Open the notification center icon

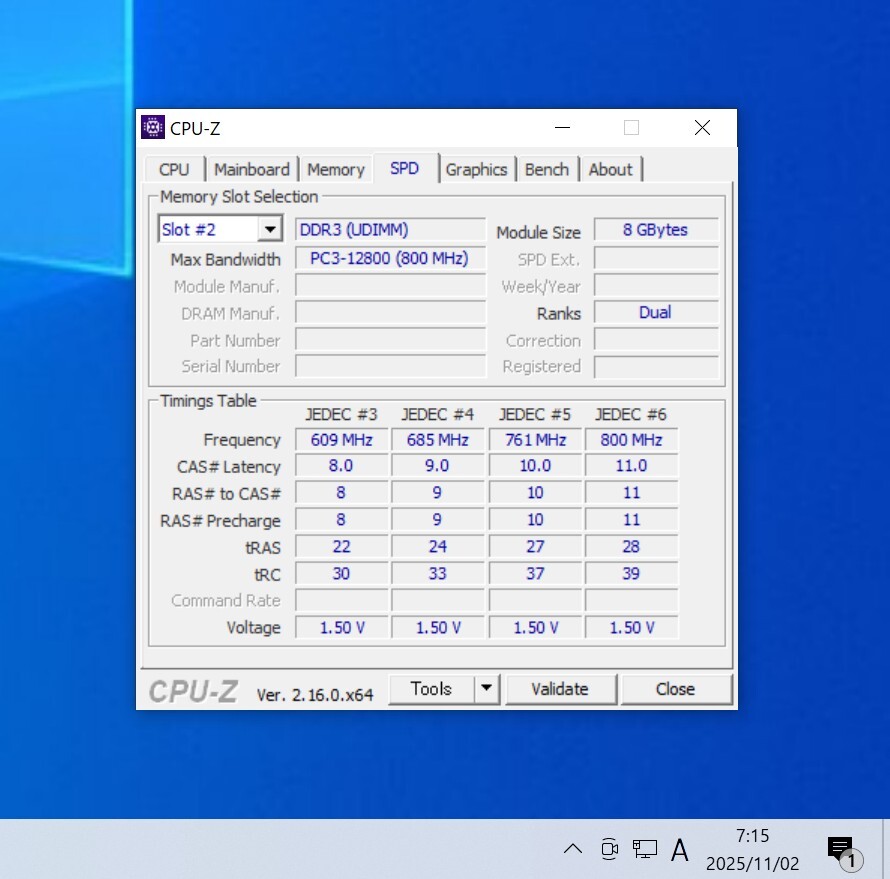pyautogui.click(x=841, y=850)
